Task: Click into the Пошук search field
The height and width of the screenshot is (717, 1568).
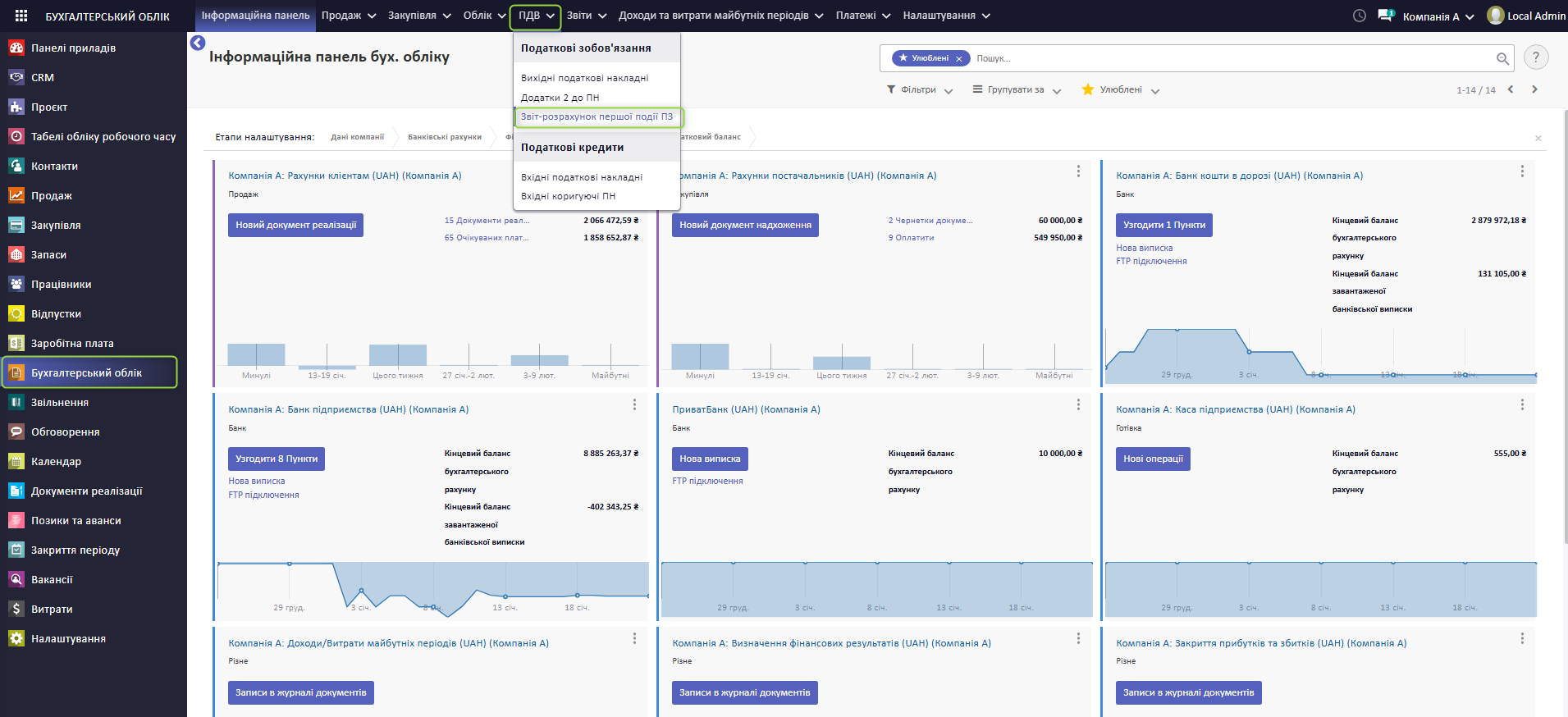Action: pos(1231,58)
